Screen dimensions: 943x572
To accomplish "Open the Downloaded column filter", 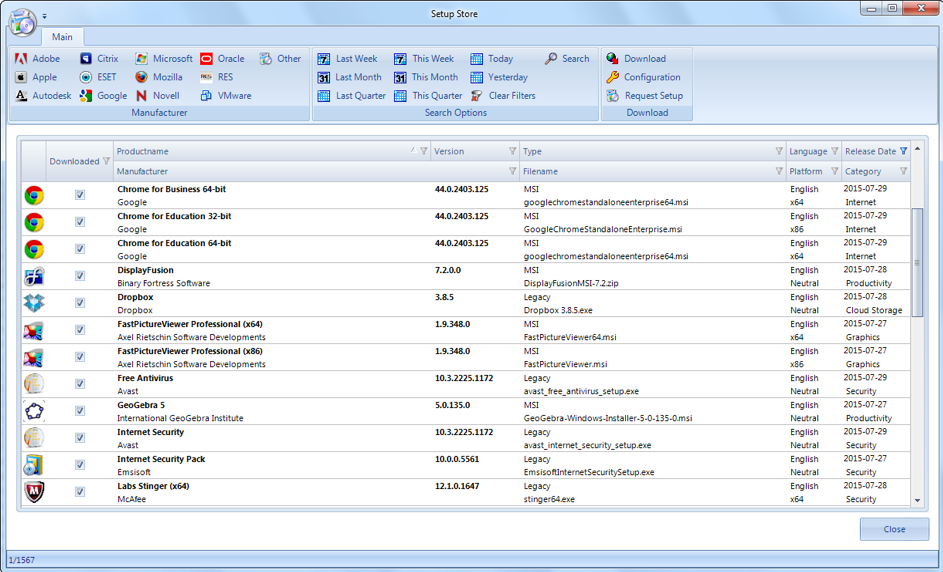I will (x=106, y=161).
